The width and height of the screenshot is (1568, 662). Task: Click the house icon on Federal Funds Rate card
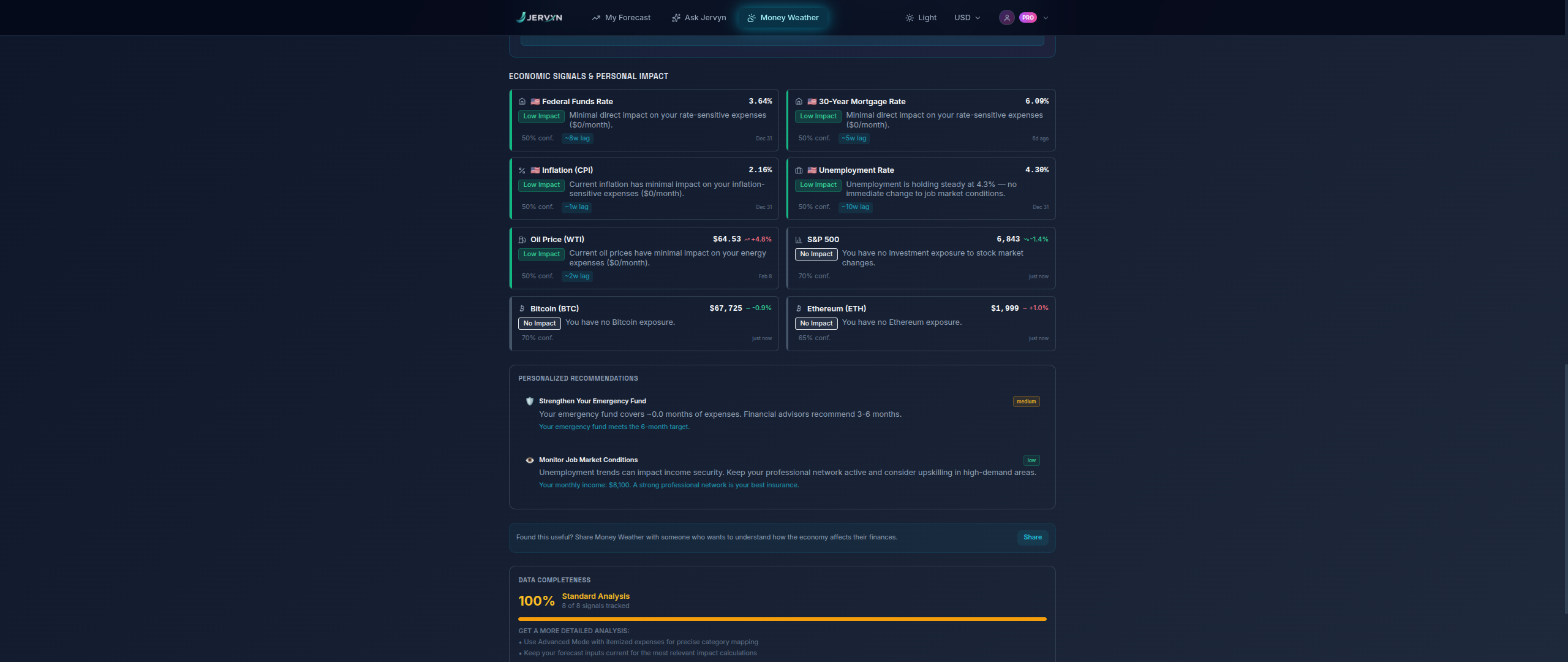point(522,101)
